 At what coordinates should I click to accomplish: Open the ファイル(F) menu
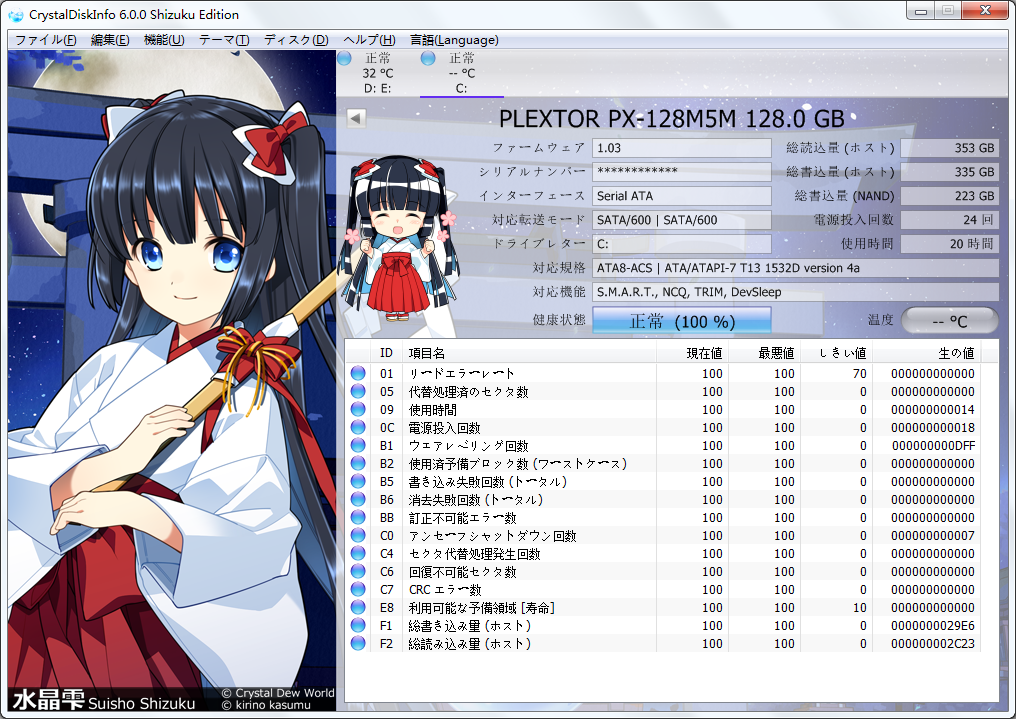pyautogui.click(x=45, y=40)
